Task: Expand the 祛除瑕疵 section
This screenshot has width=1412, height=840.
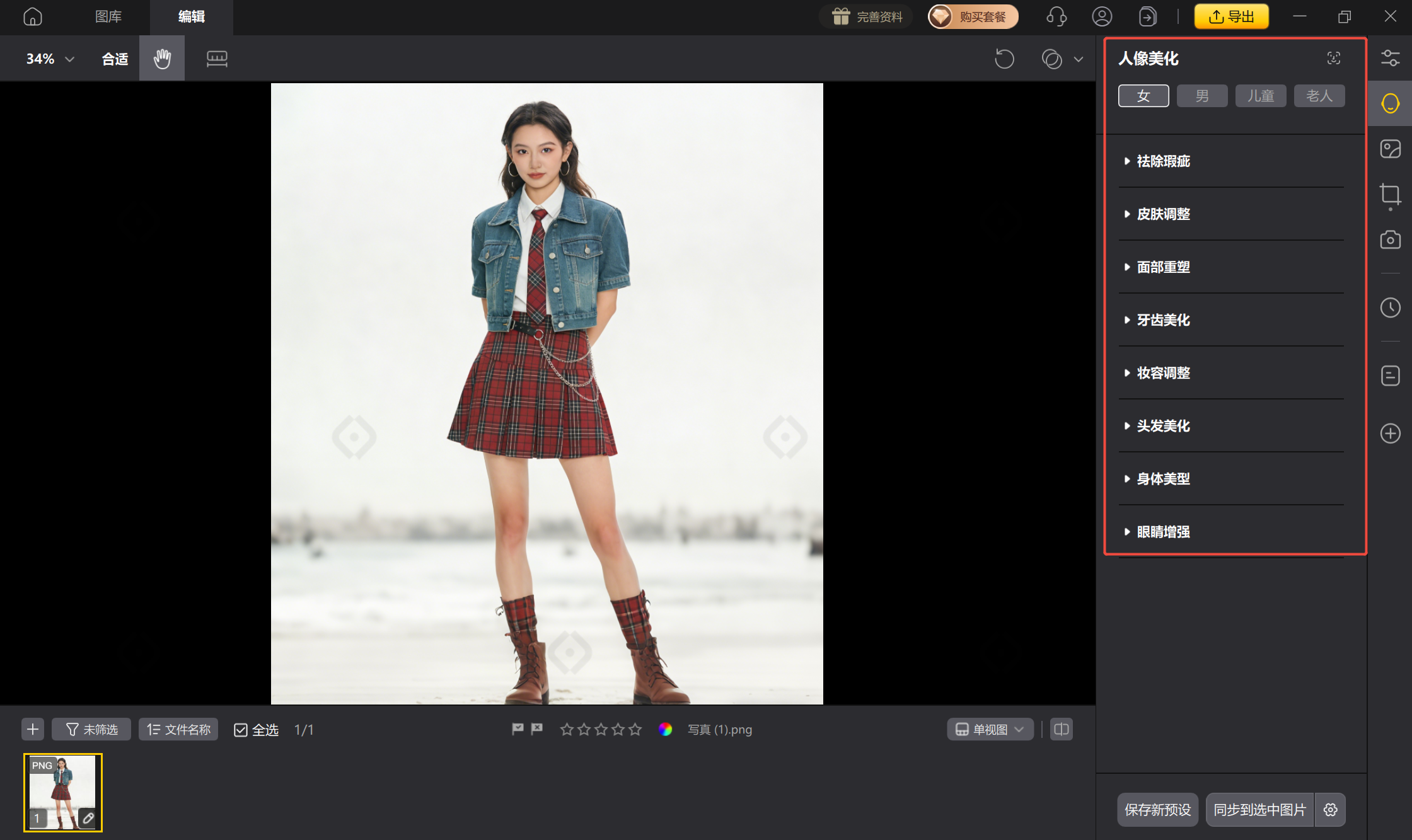Action: point(1163,161)
